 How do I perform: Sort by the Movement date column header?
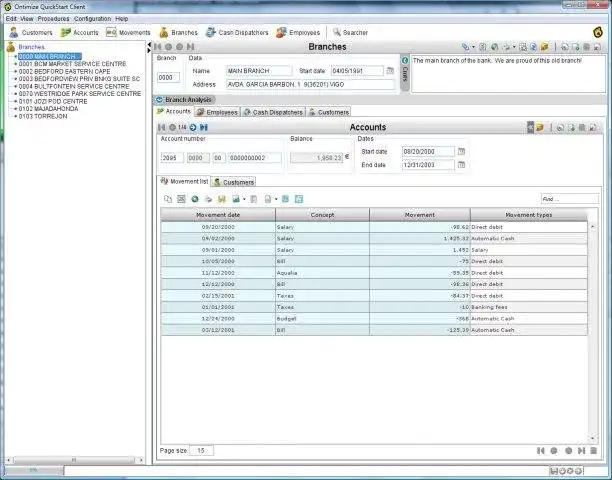[218, 215]
